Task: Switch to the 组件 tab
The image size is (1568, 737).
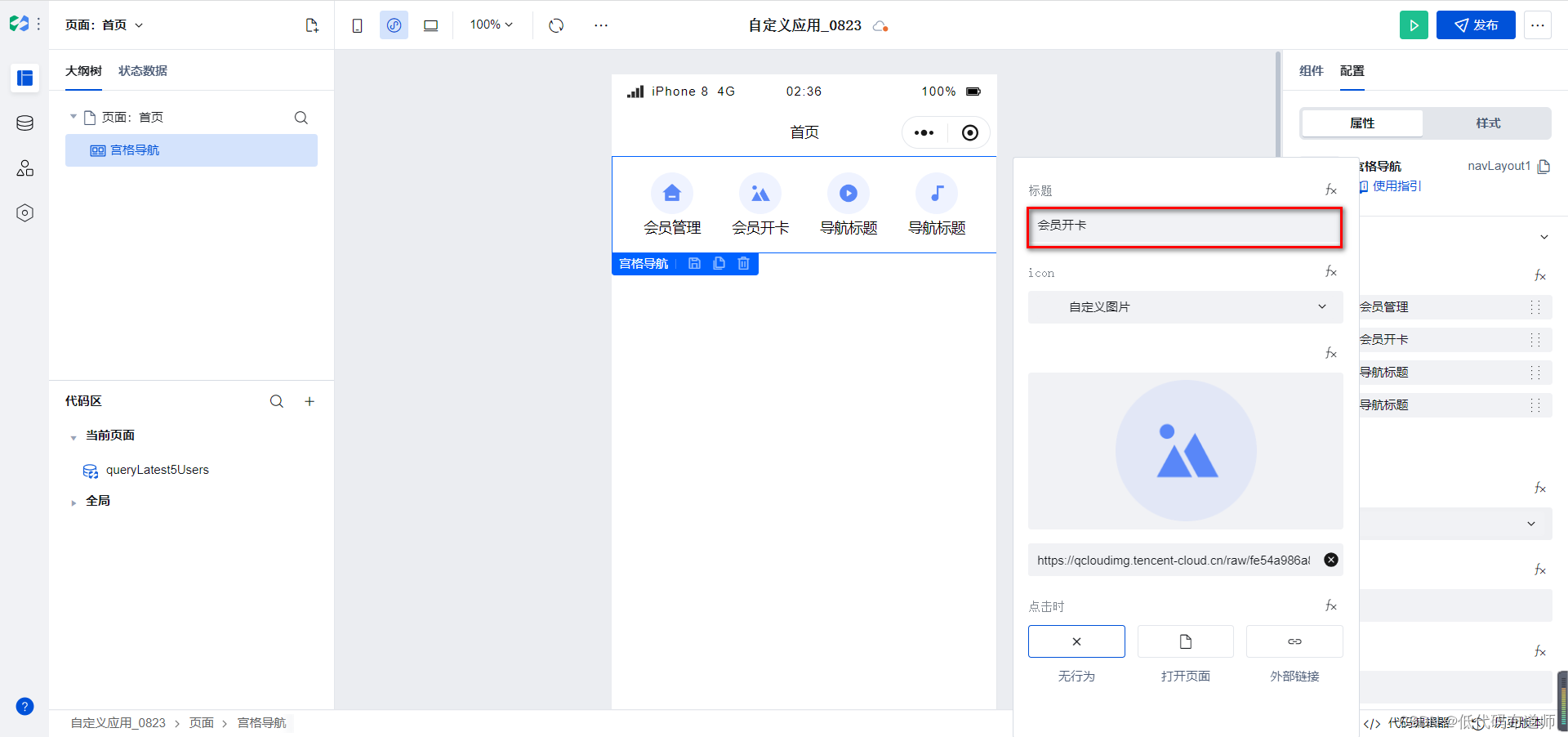Action: 1311,71
